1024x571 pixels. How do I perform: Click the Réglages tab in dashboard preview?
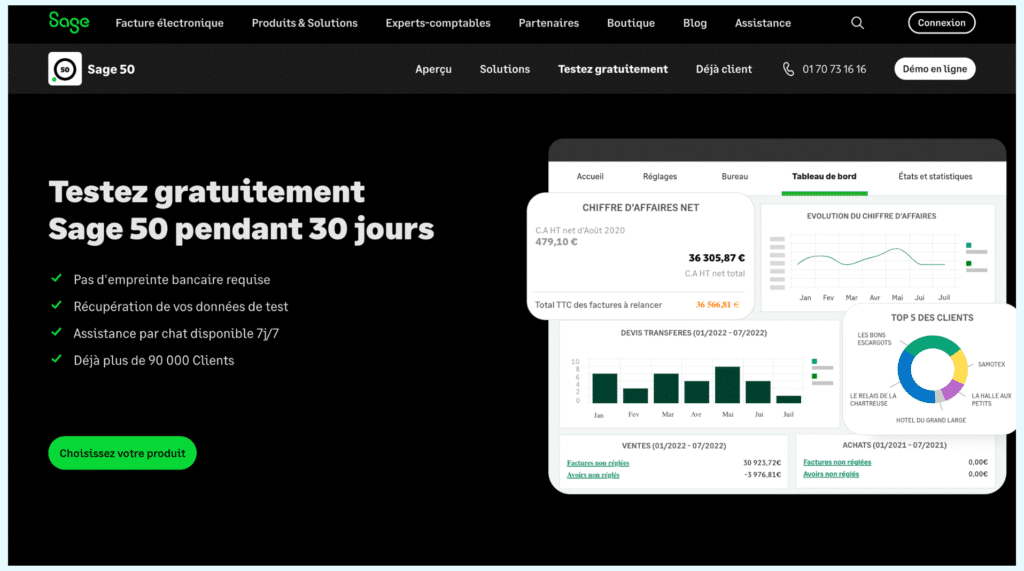pos(660,176)
